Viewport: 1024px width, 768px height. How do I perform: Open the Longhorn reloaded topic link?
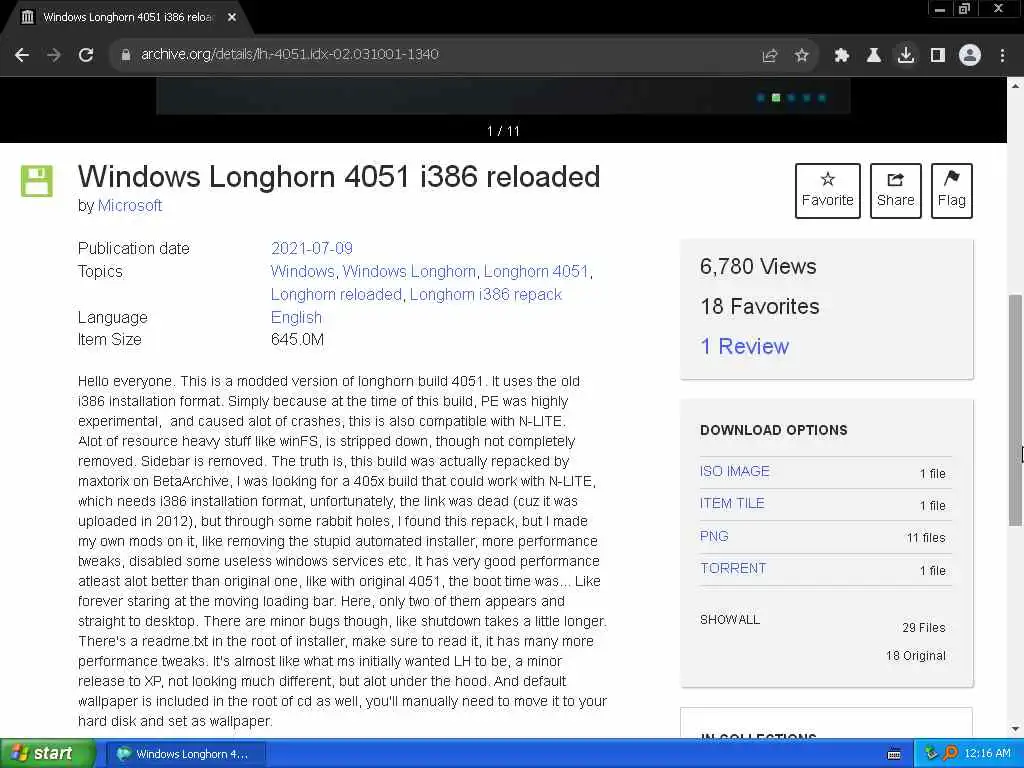coord(336,295)
